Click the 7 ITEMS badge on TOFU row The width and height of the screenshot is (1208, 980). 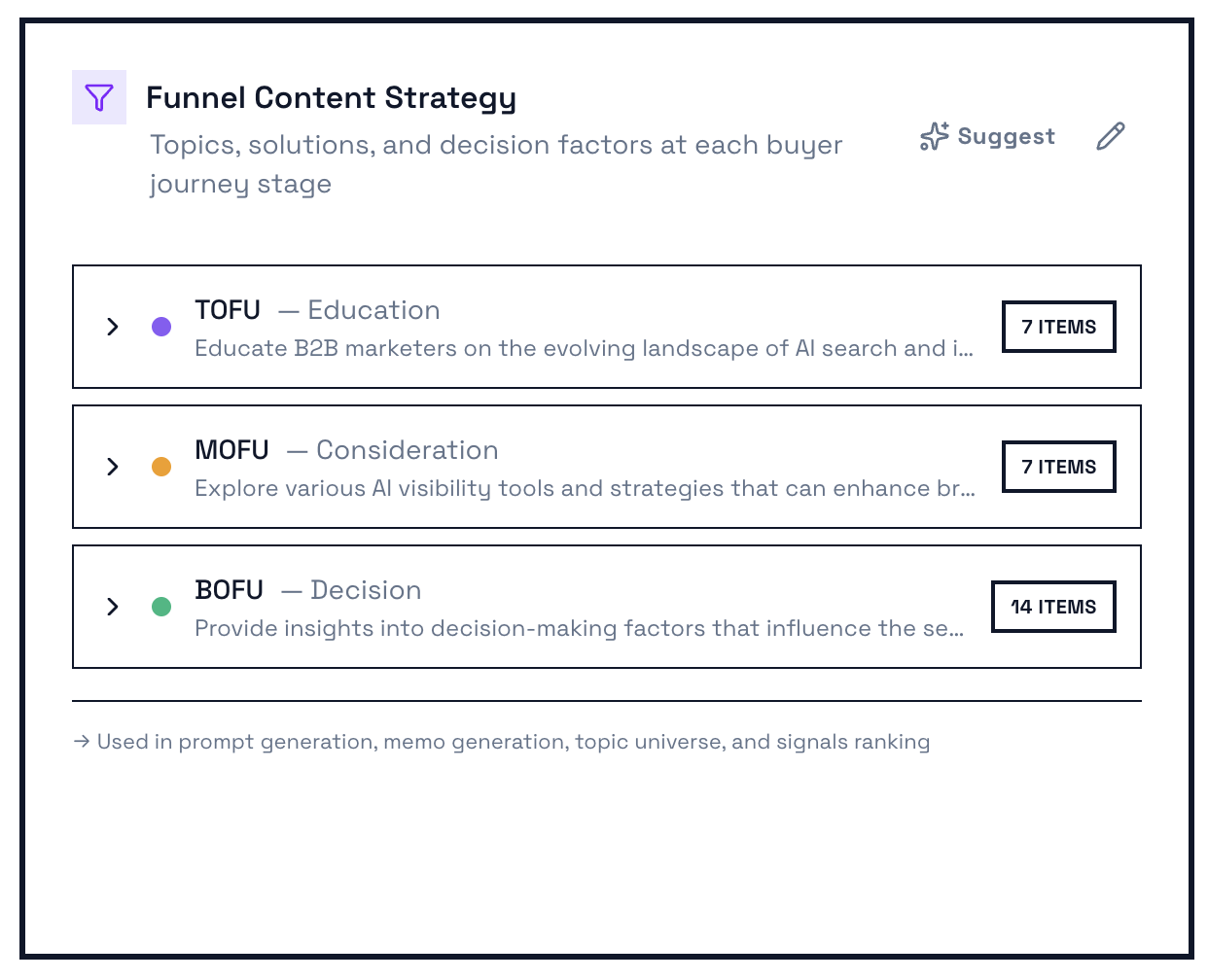click(1058, 327)
